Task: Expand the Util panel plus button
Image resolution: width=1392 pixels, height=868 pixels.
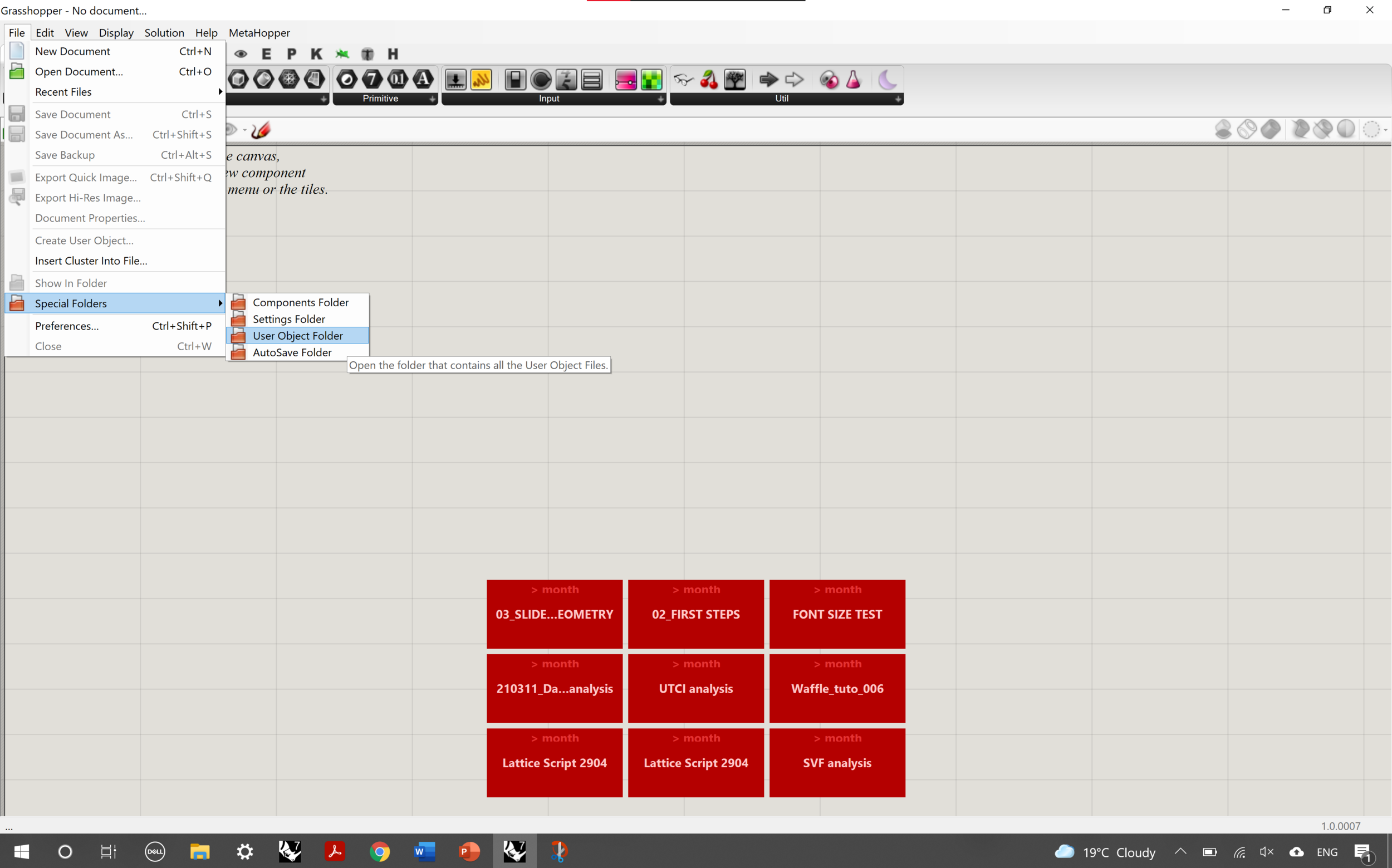Action: [x=898, y=99]
